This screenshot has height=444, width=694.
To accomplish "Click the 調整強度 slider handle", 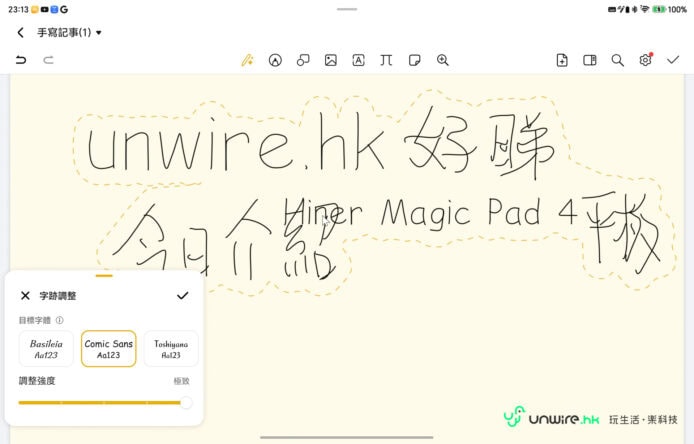I will 186,402.
